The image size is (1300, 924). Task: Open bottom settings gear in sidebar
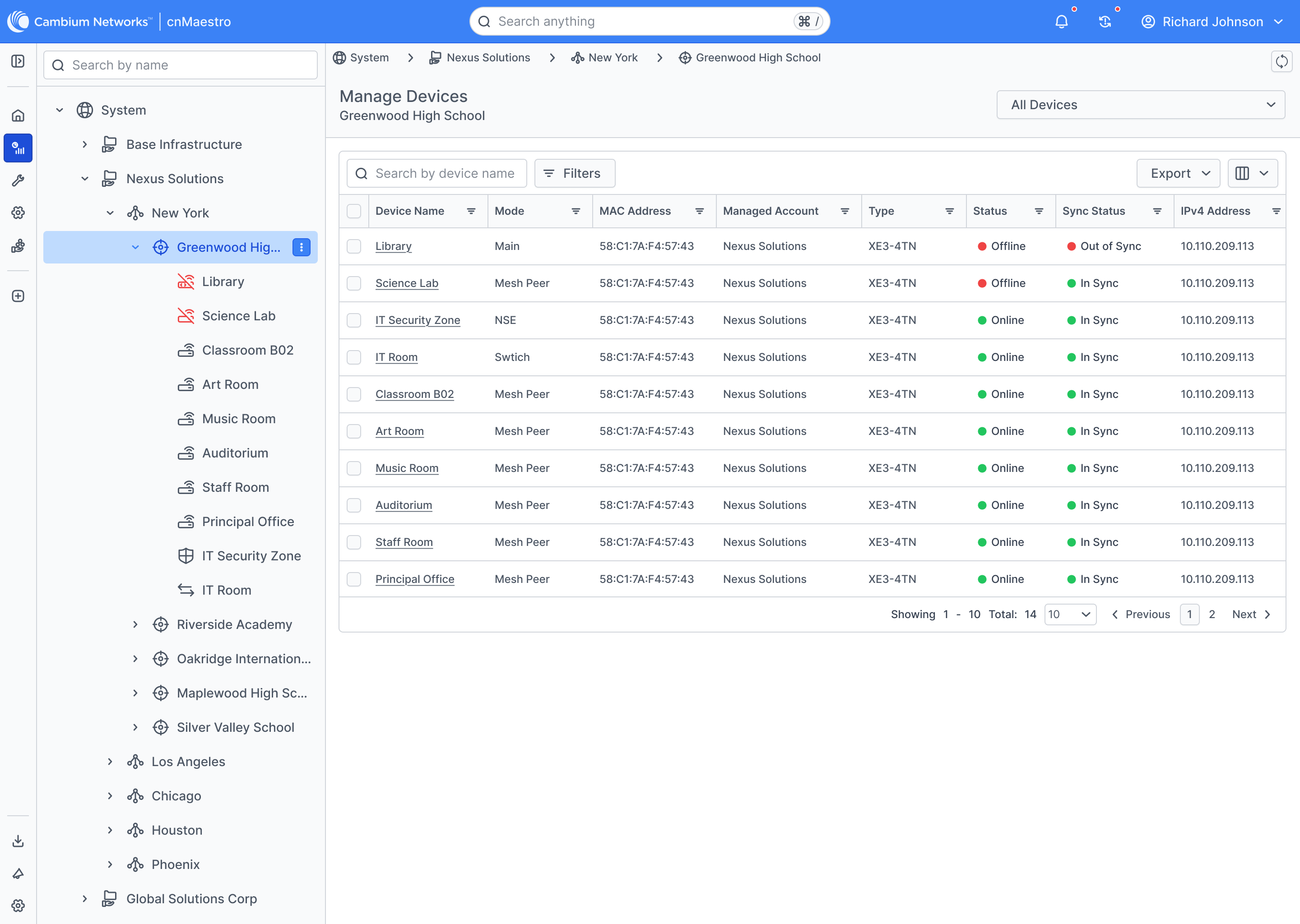(18, 905)
